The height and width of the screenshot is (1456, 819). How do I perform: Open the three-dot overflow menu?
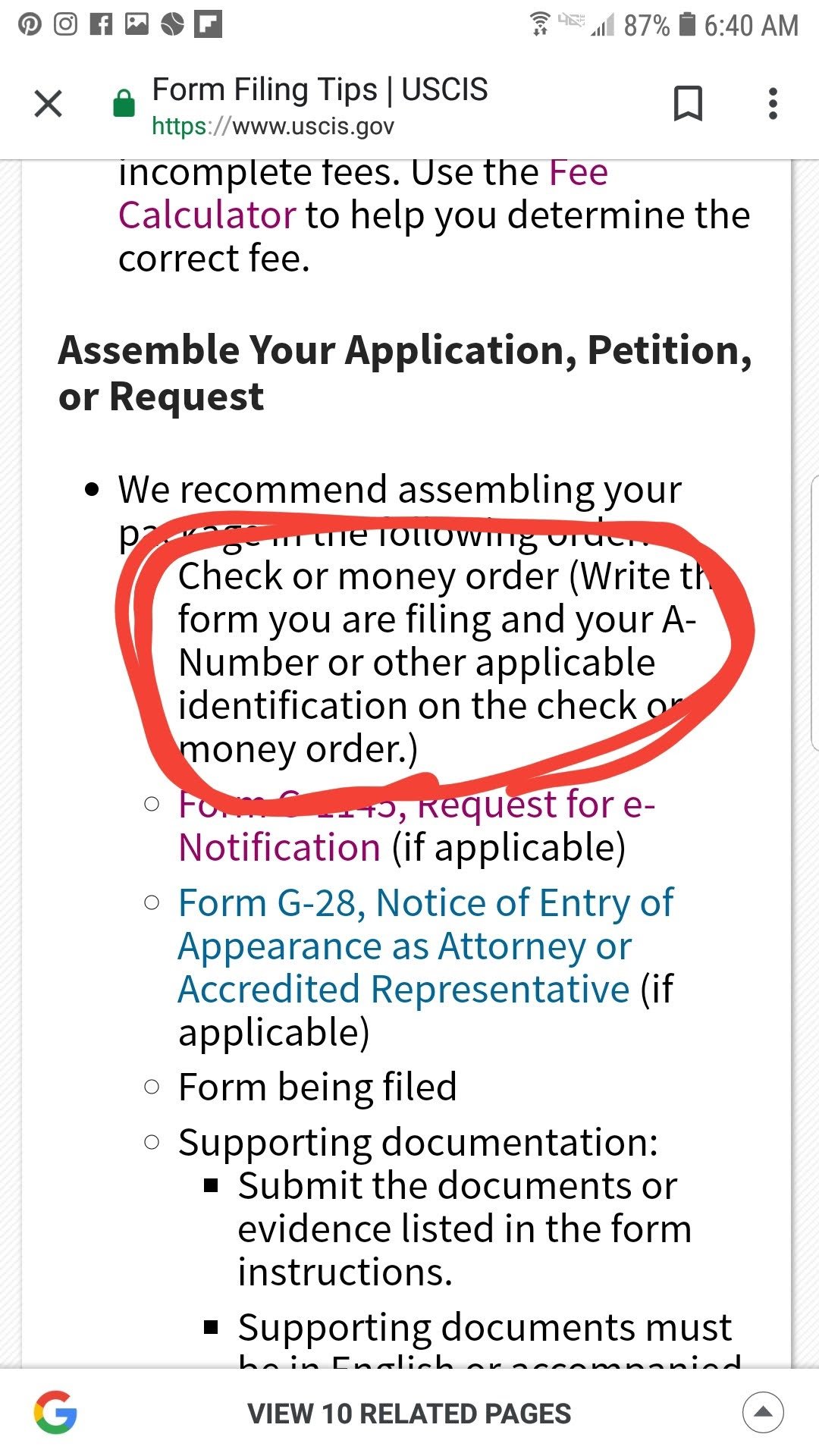[x=773, y=104]
